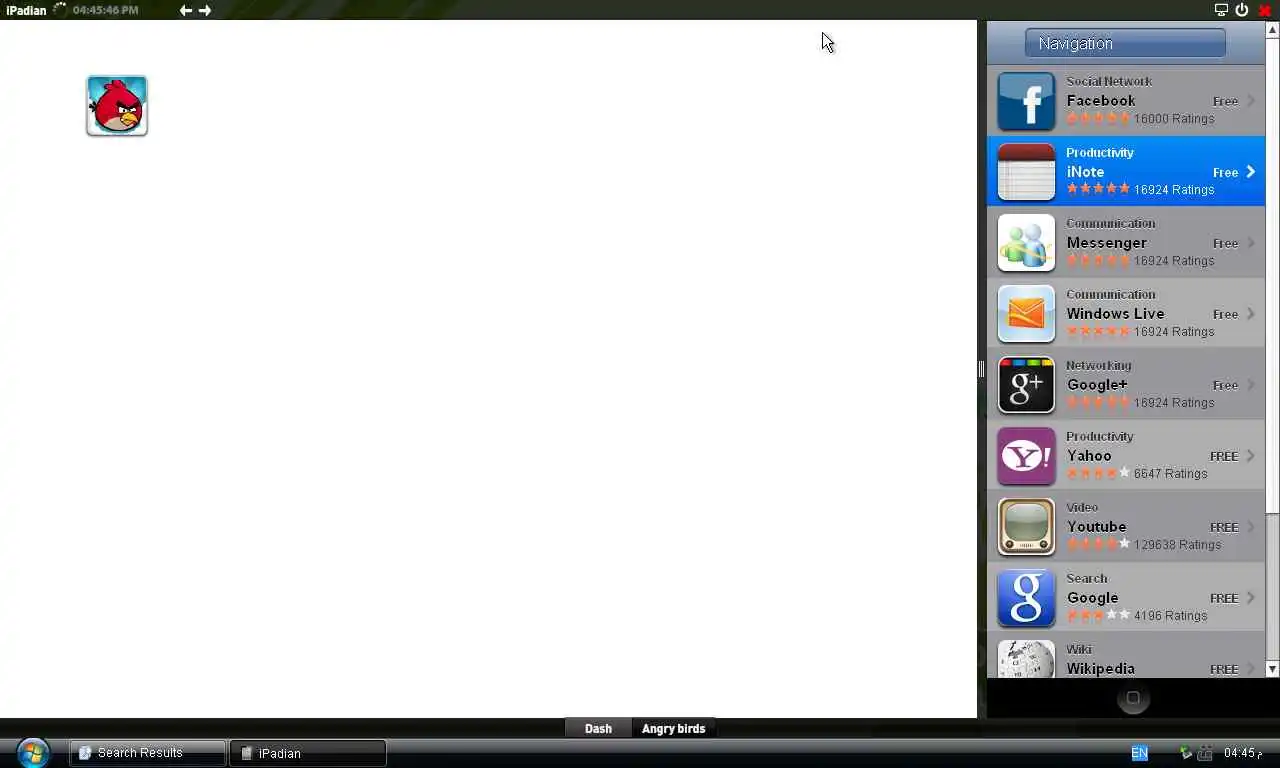
Task: Go forward with the right arrow
Action: click(x=205, y=10)
